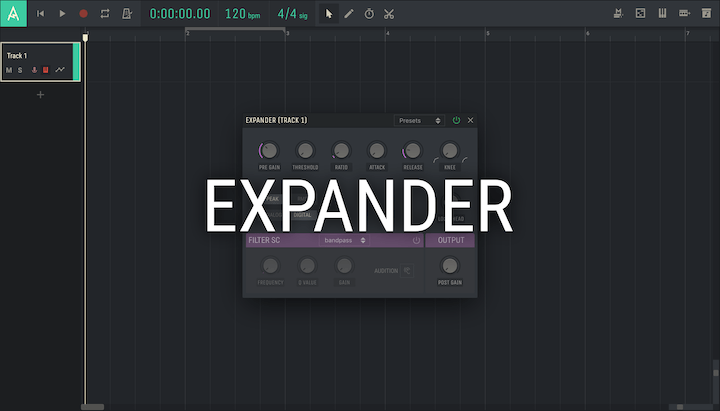This screenshot has width=720, height=411.
Task: Open the master track panel icon
Action: (619, 13)
